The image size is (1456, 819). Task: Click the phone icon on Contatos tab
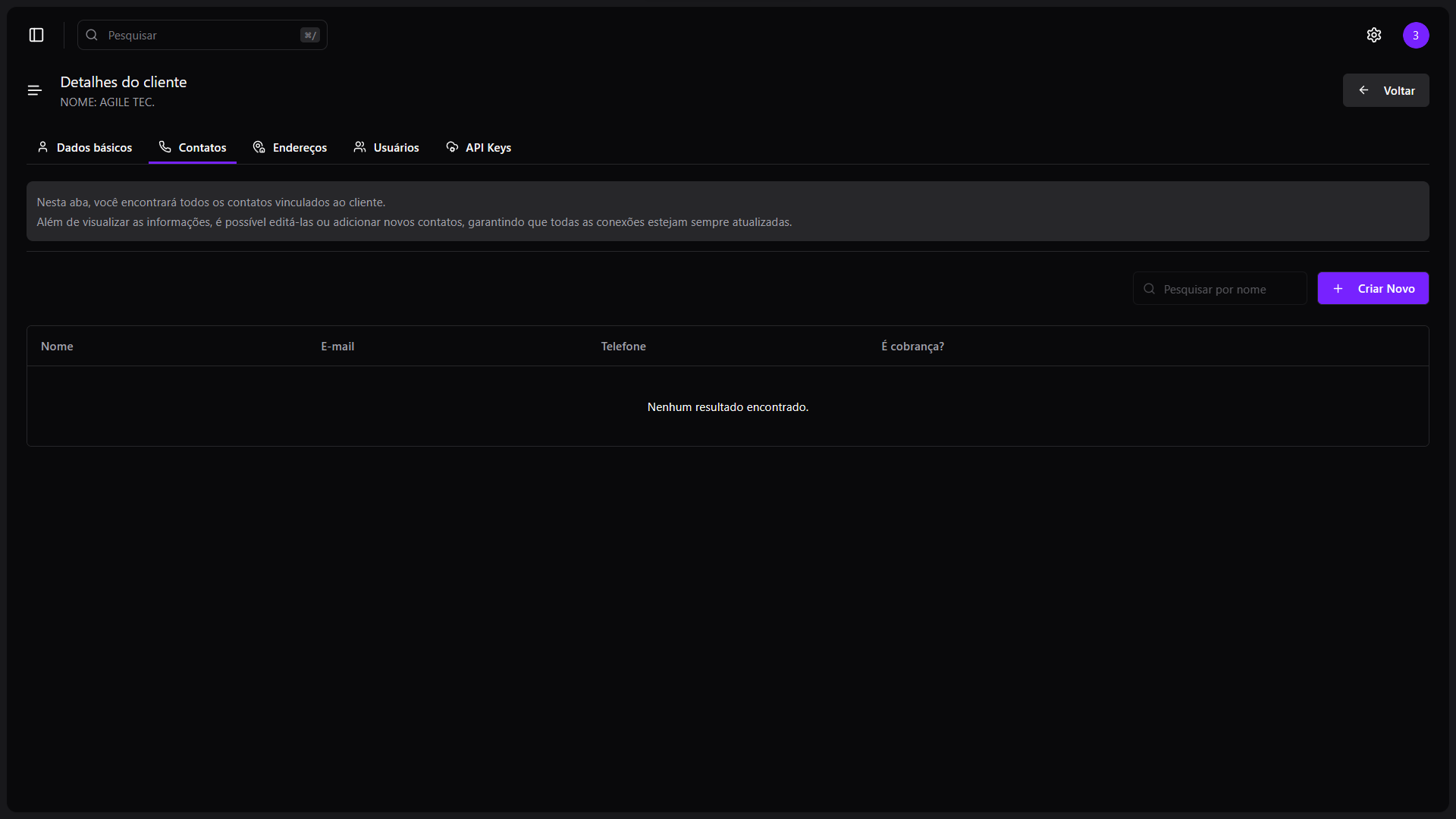click(165, 147)
